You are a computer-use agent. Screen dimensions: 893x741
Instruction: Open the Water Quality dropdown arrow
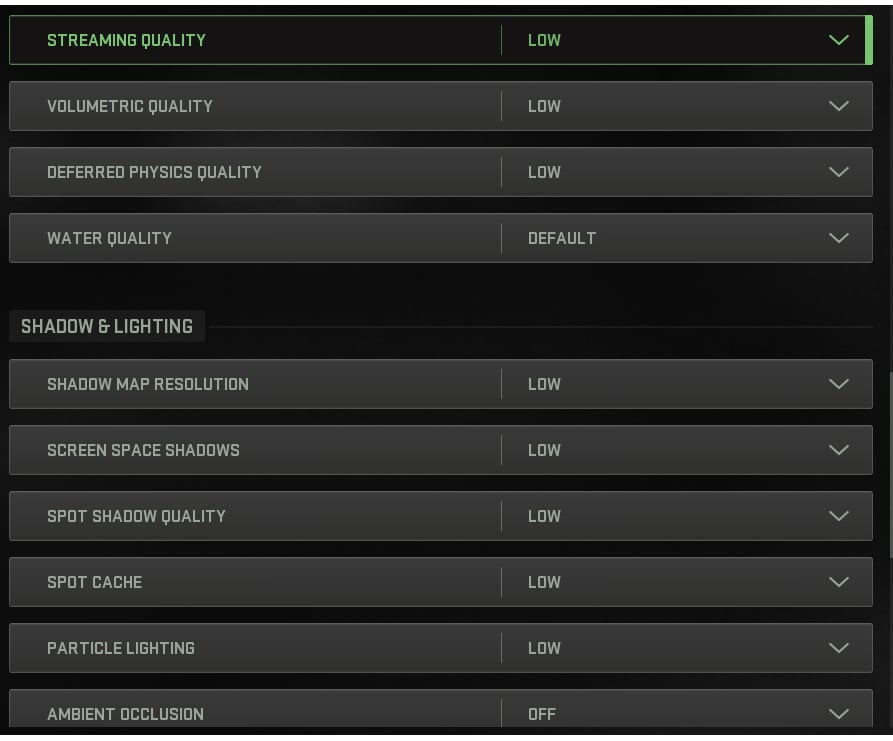pyautogui.click(x=839, y=238)
